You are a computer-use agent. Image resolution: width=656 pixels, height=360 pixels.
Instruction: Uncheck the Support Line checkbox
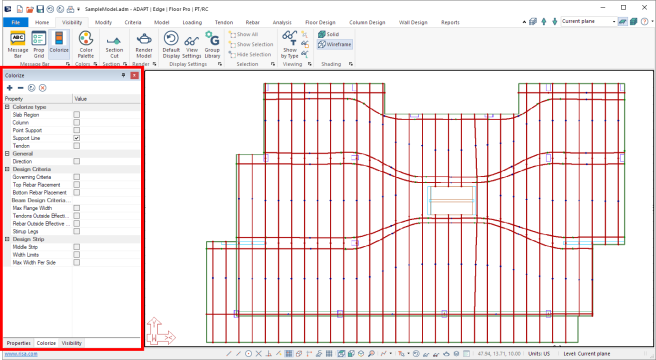[x=77, y=138]
